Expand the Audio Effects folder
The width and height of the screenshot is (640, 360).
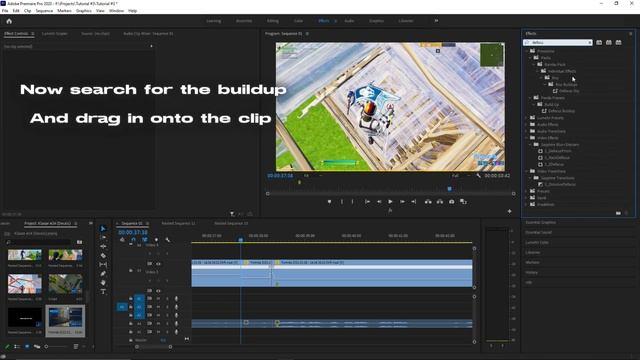527,124
